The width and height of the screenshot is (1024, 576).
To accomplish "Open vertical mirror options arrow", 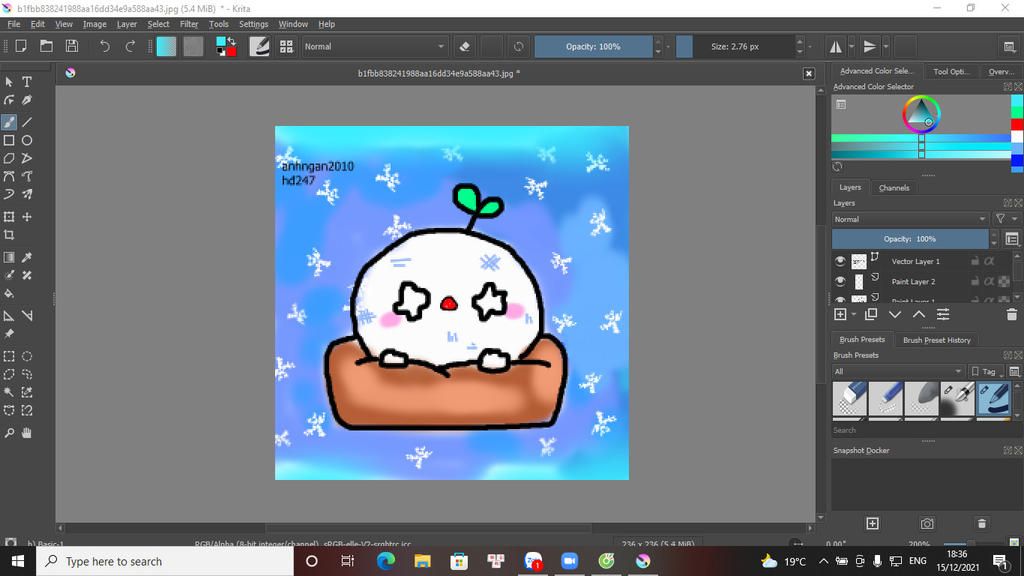I will (x=886, y=46).
